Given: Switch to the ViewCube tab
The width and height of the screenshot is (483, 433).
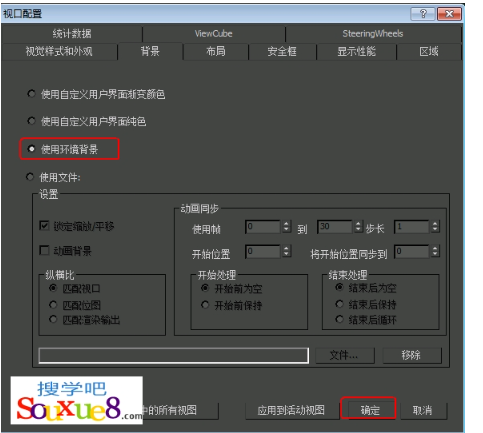Looking at the screenshot, I should pyautogui.click(x=214, y=34).
